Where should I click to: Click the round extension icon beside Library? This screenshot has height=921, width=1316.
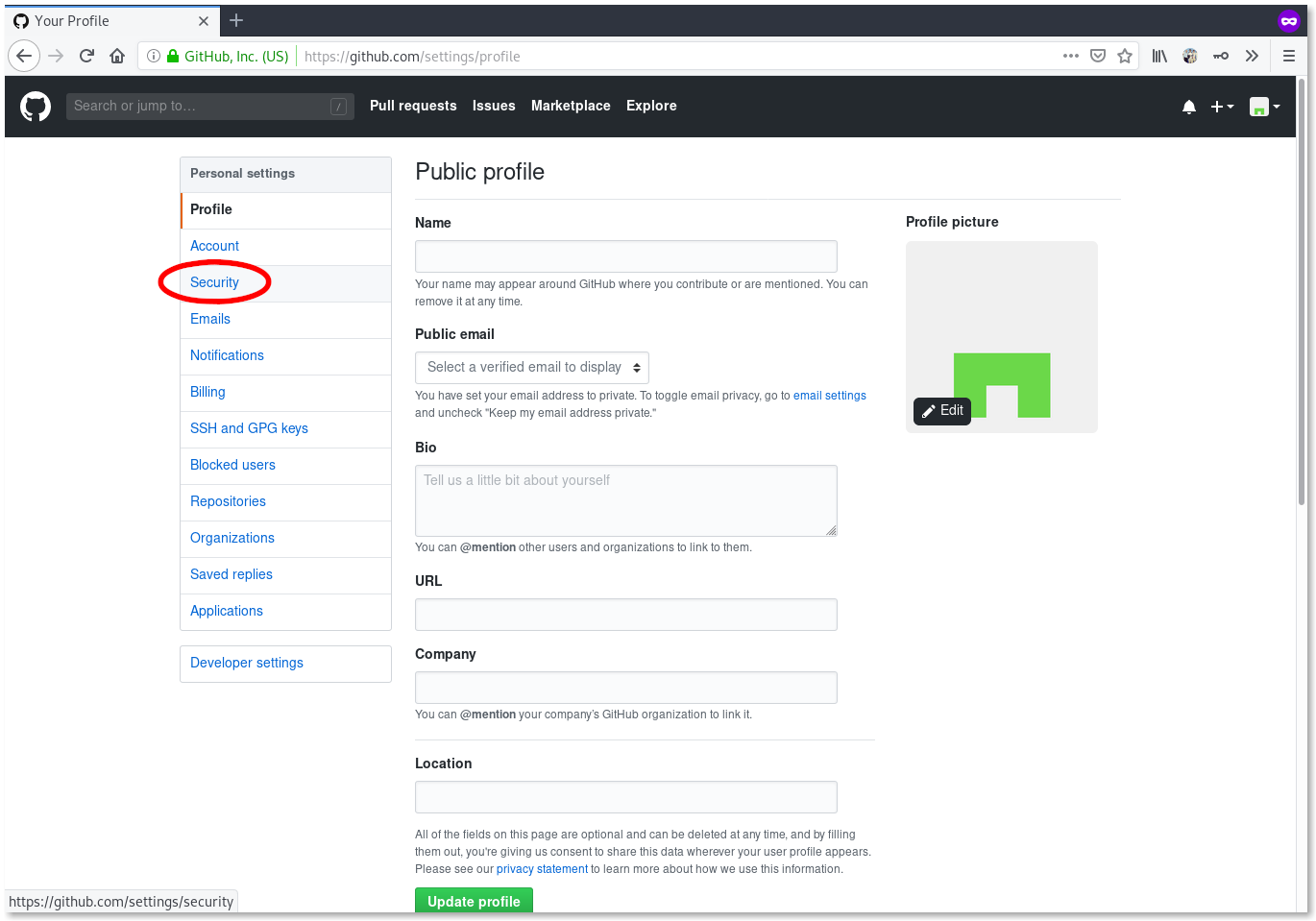pos(1190,56)
